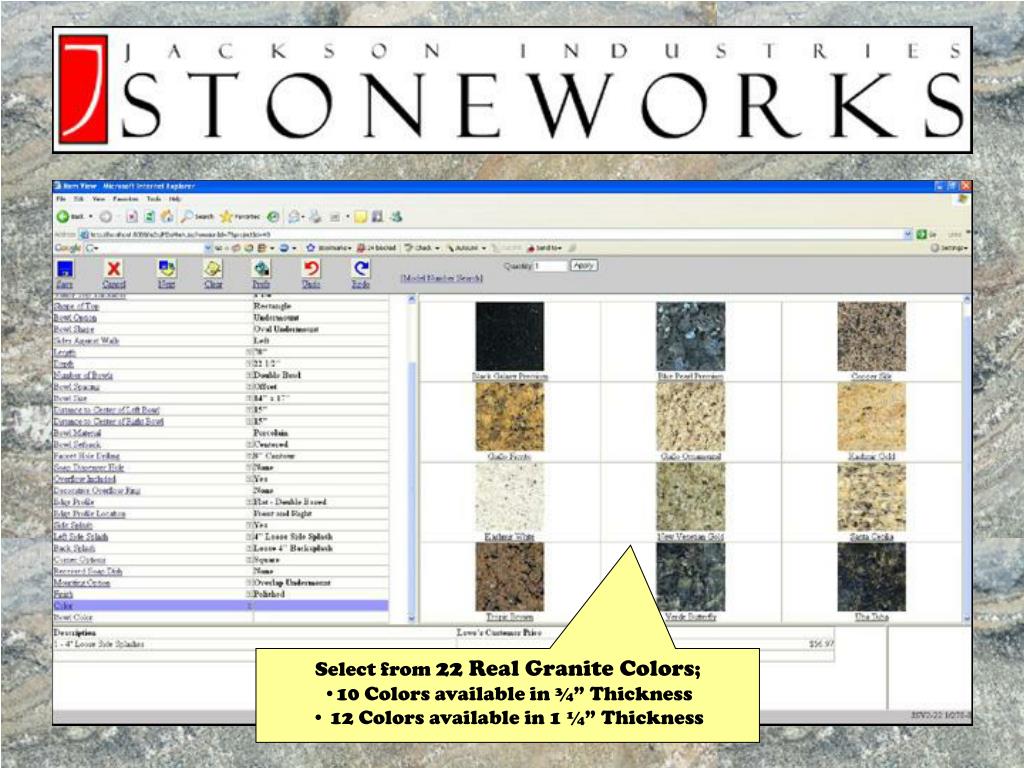This screenshot has height=768, width=1024.
Task: Click the Print icon in the browser toolbar
Action: 315,216
